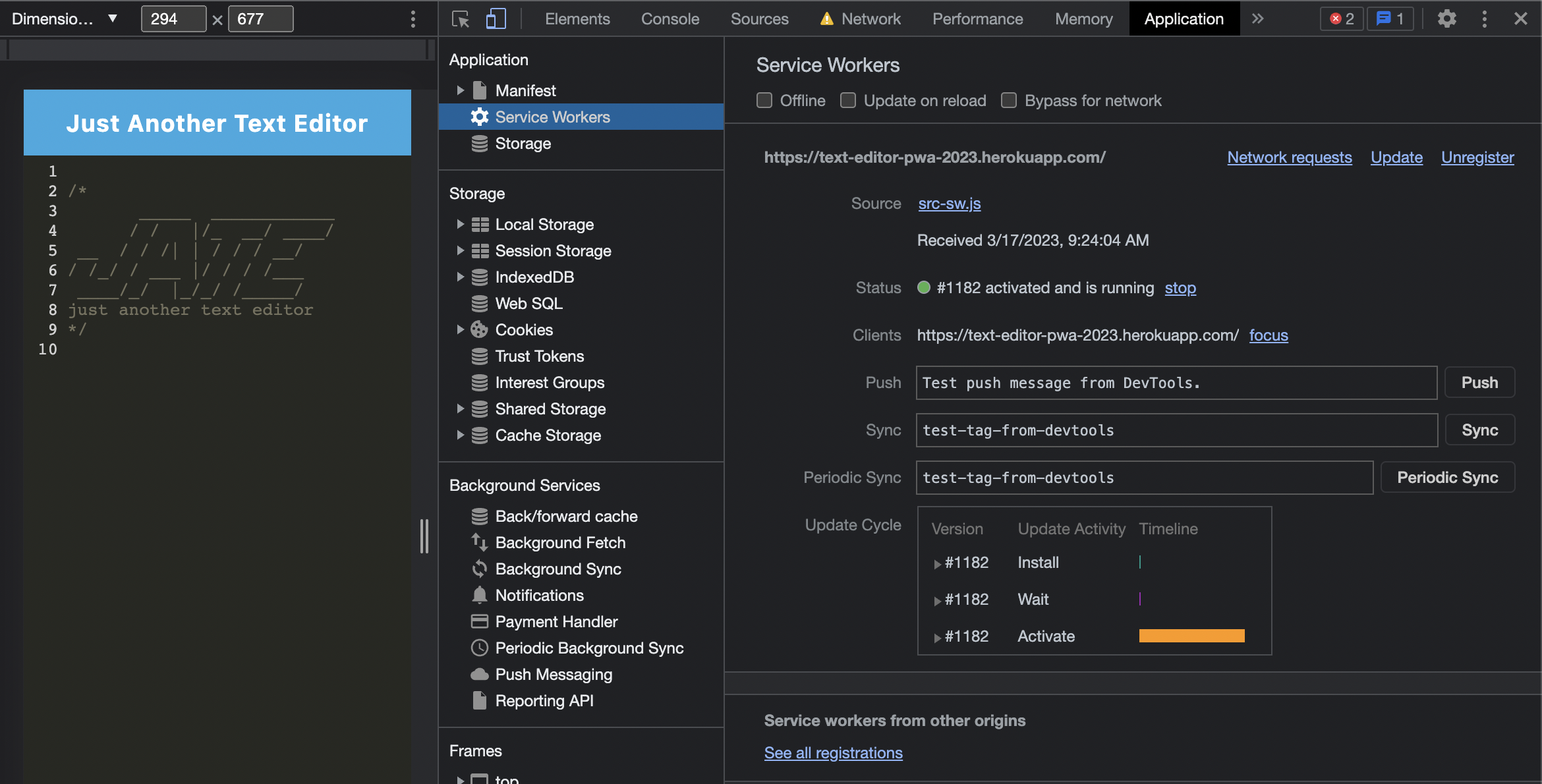Click the blue issues message badge

coord(1390,19)
